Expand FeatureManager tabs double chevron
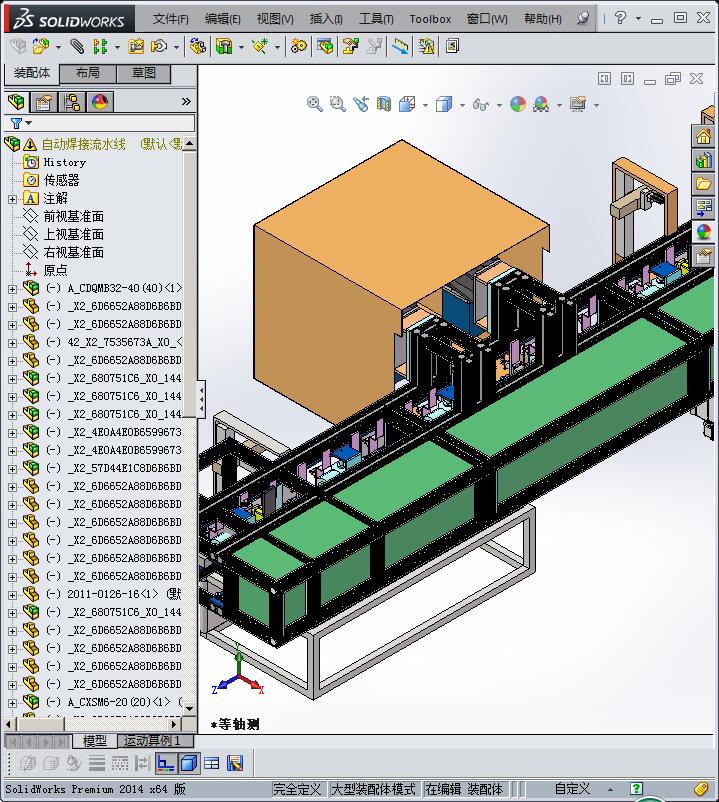This screenshot has height=802, width=719. tap(186, 102)
